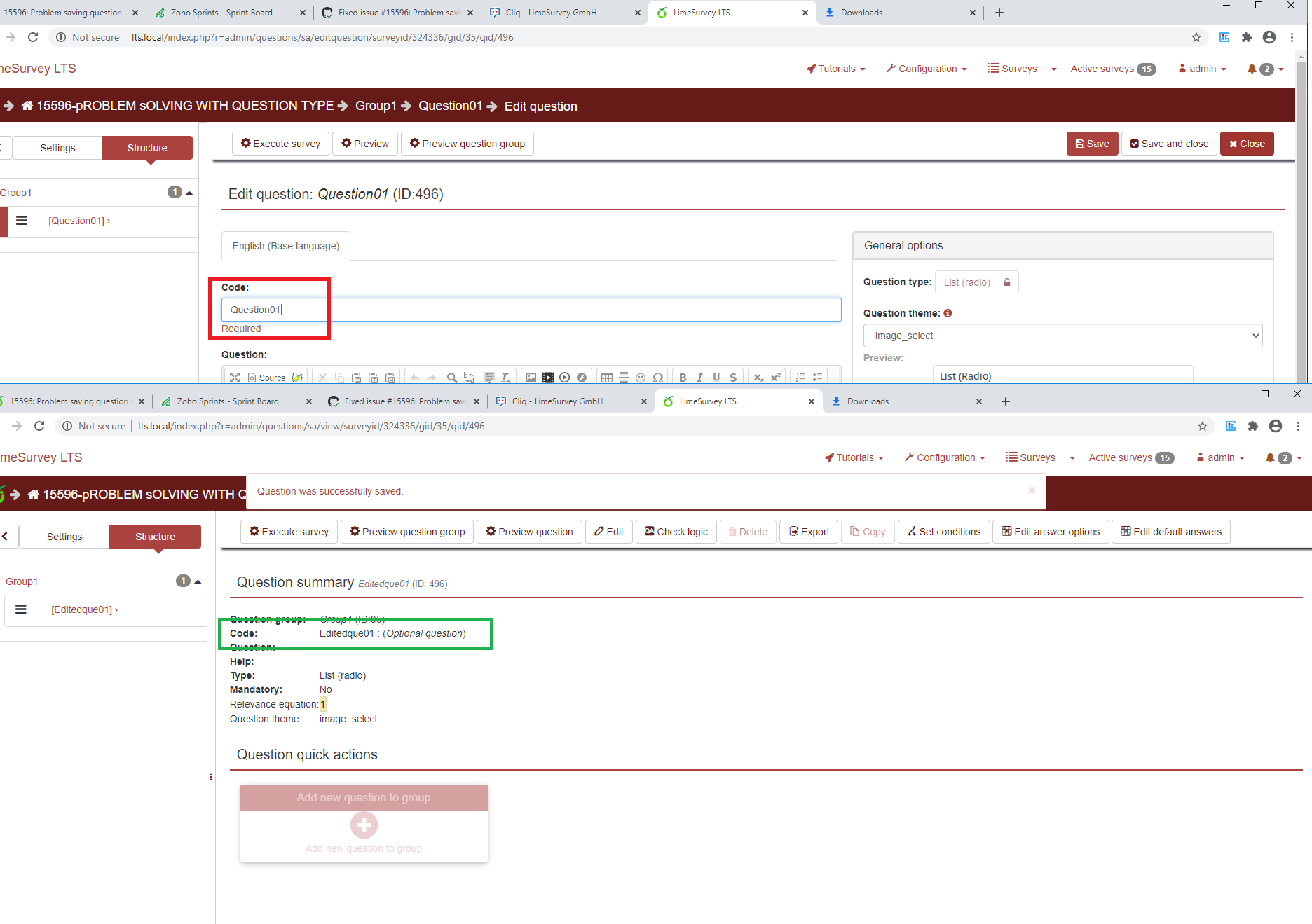Dismiss the 'Question was successfully saved' notification
This screenshot has width=1312, height=924.
click(1031, 490)
